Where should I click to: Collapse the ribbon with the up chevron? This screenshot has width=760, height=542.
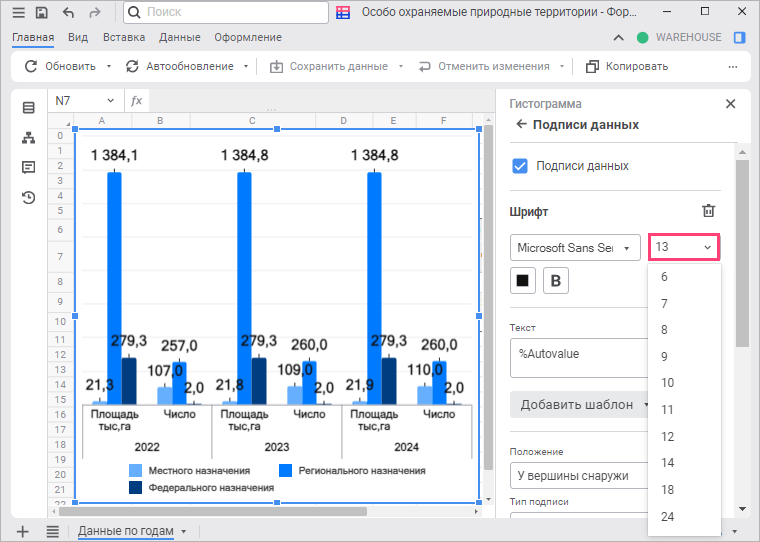point(618,37)
